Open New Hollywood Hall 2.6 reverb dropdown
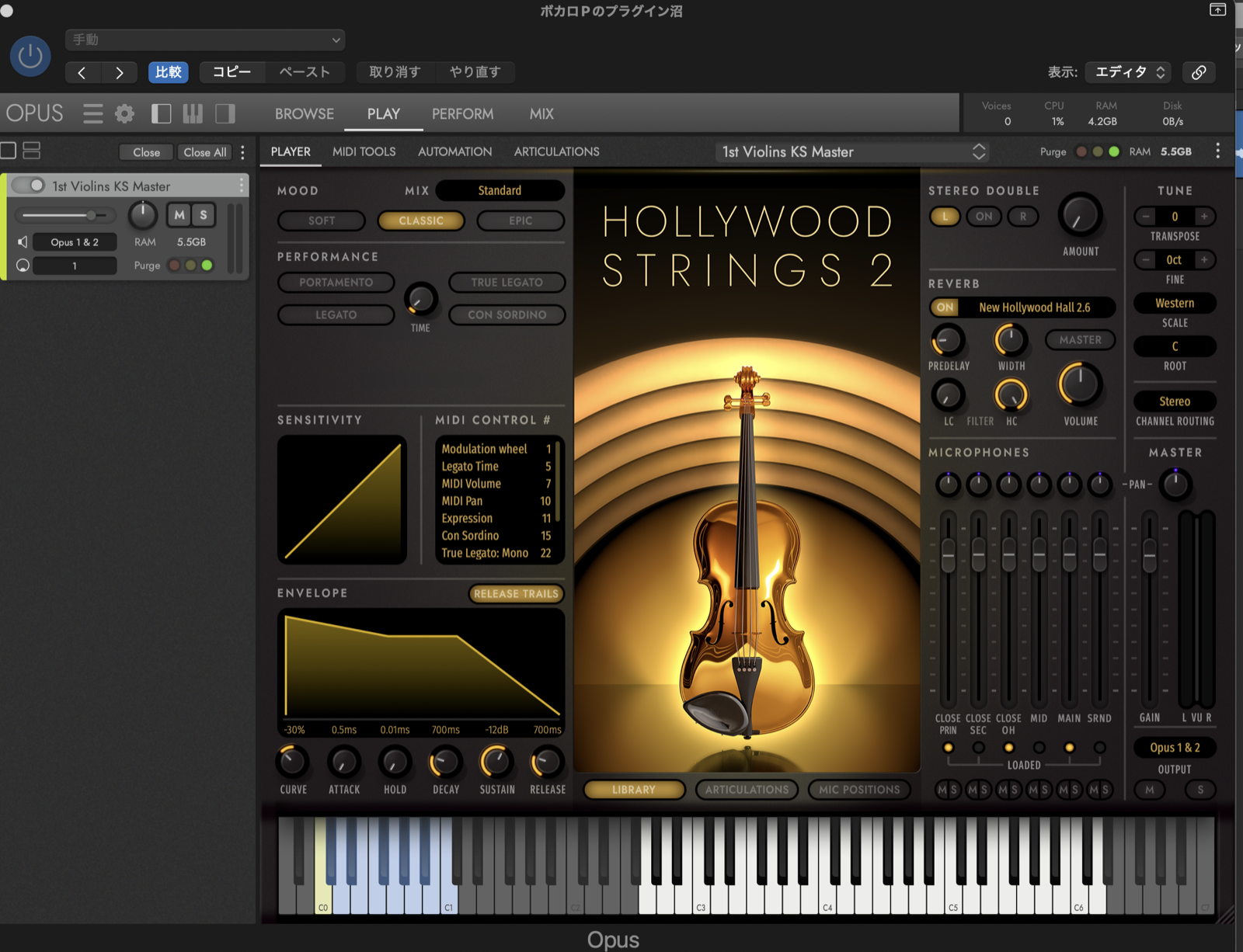The width and height of the screenshot is (1243, 952). tap(1035, 307)
